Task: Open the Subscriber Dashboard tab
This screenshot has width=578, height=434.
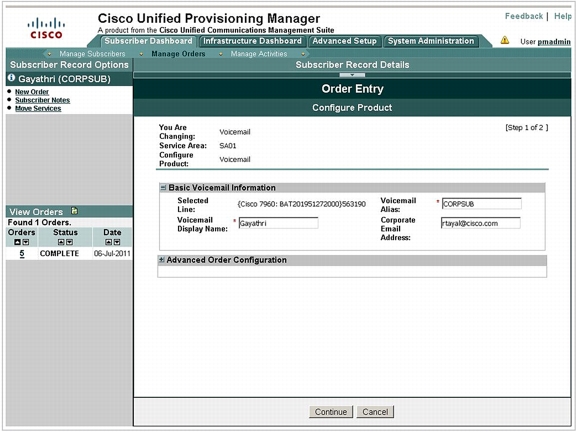Action: 148,41
